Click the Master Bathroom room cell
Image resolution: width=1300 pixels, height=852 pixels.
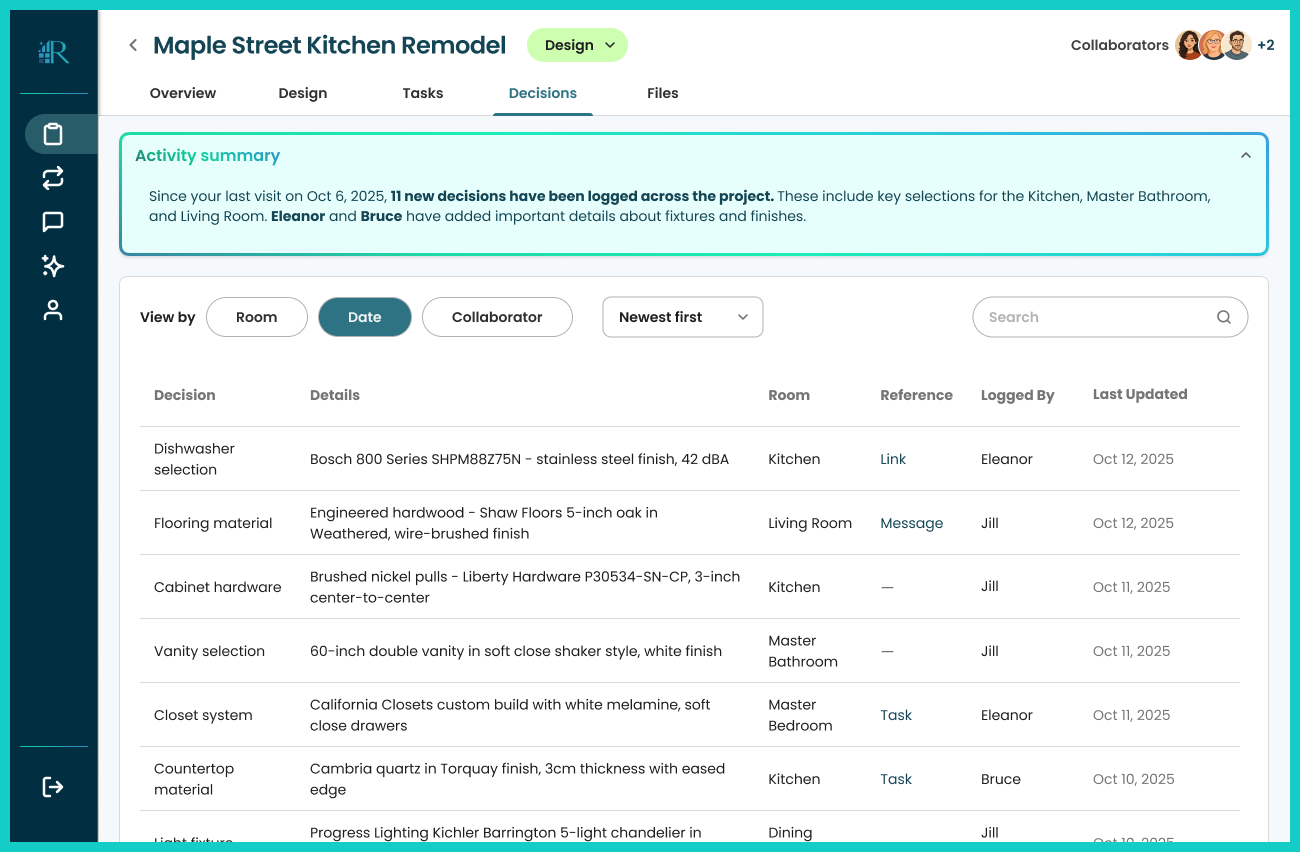coord(803,651)
